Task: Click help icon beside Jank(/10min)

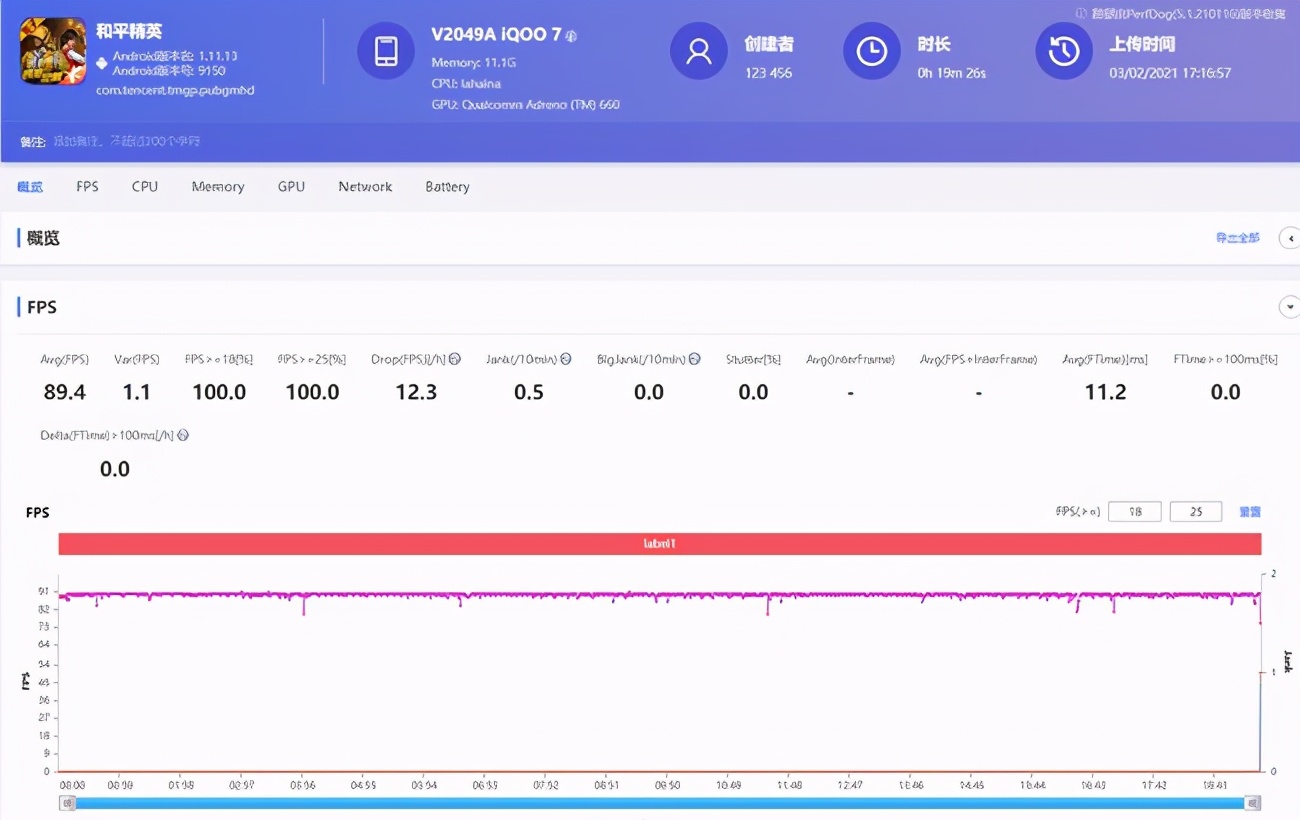Action: (565, 359)
